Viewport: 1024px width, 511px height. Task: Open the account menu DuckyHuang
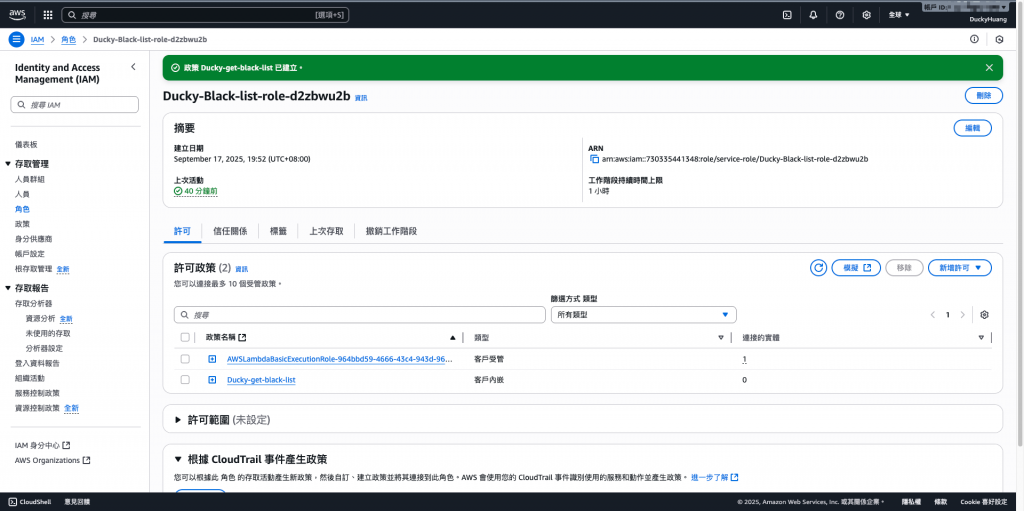coord(988,20)
